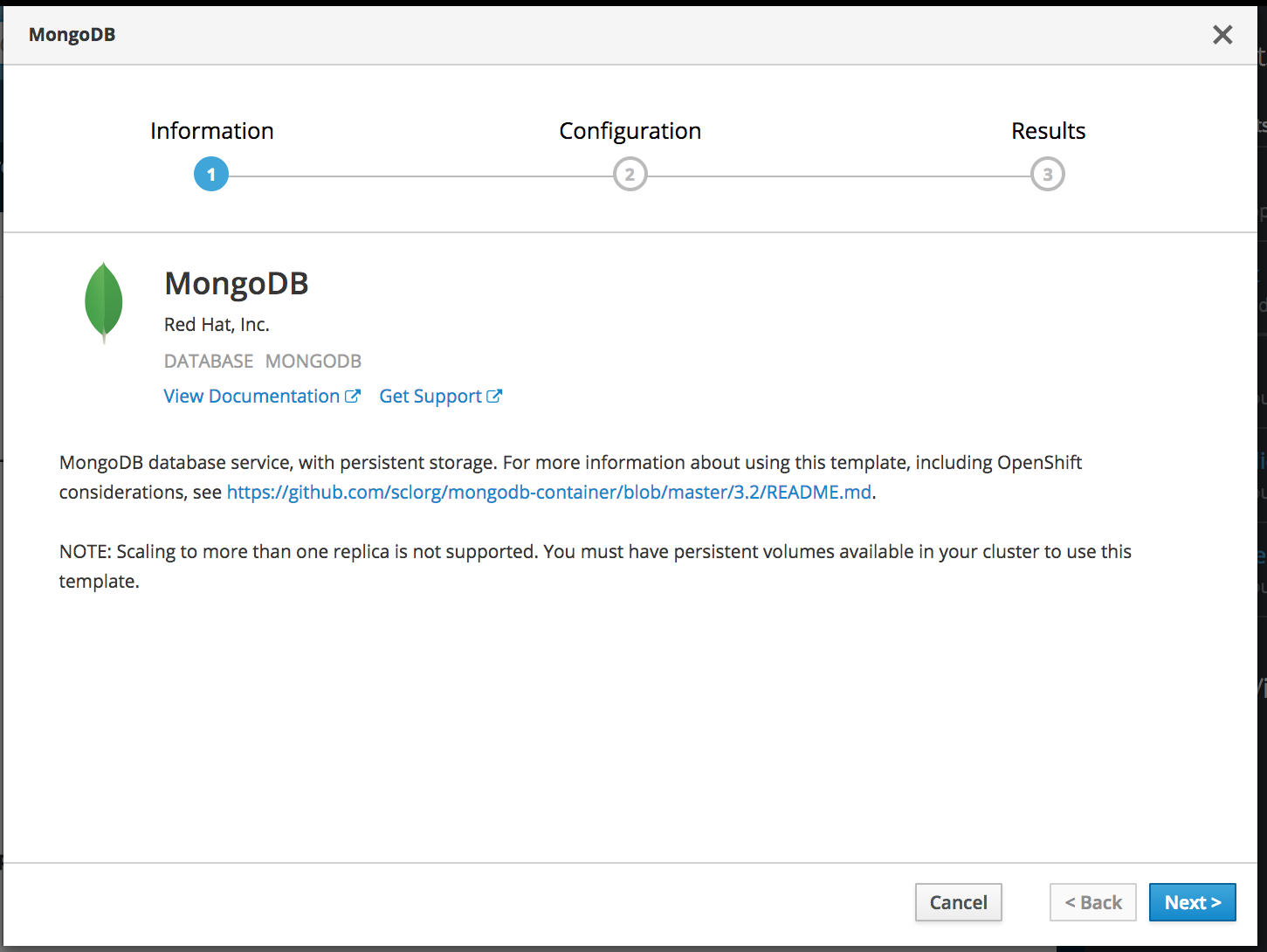
Task: Close the MongoDB dialog with X
Action: pyautogui.click(x=1222, y=34)
